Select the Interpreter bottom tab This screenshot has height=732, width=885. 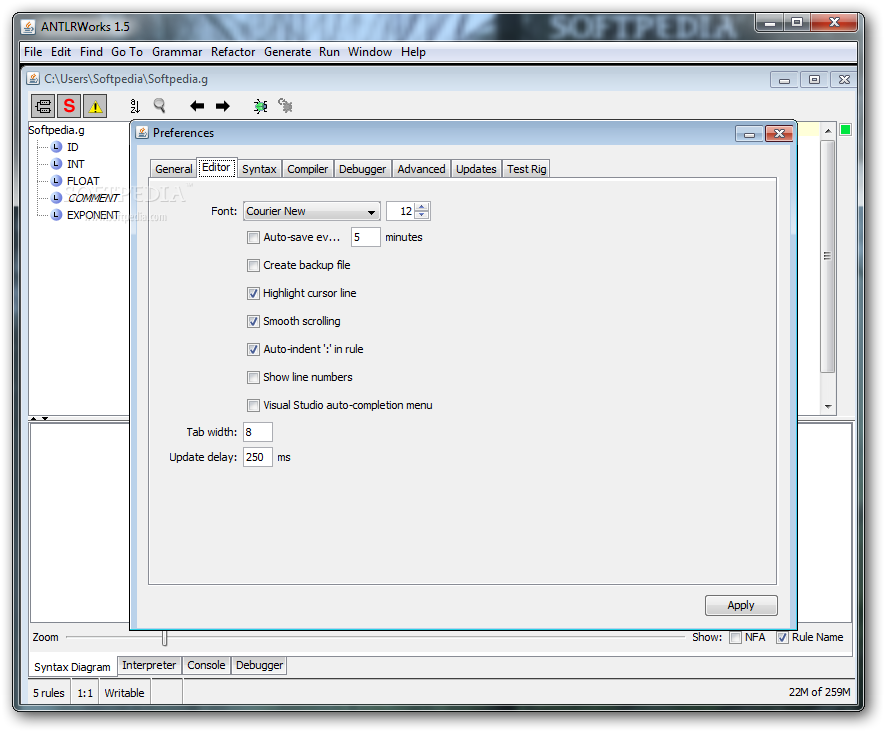[149, 665]
